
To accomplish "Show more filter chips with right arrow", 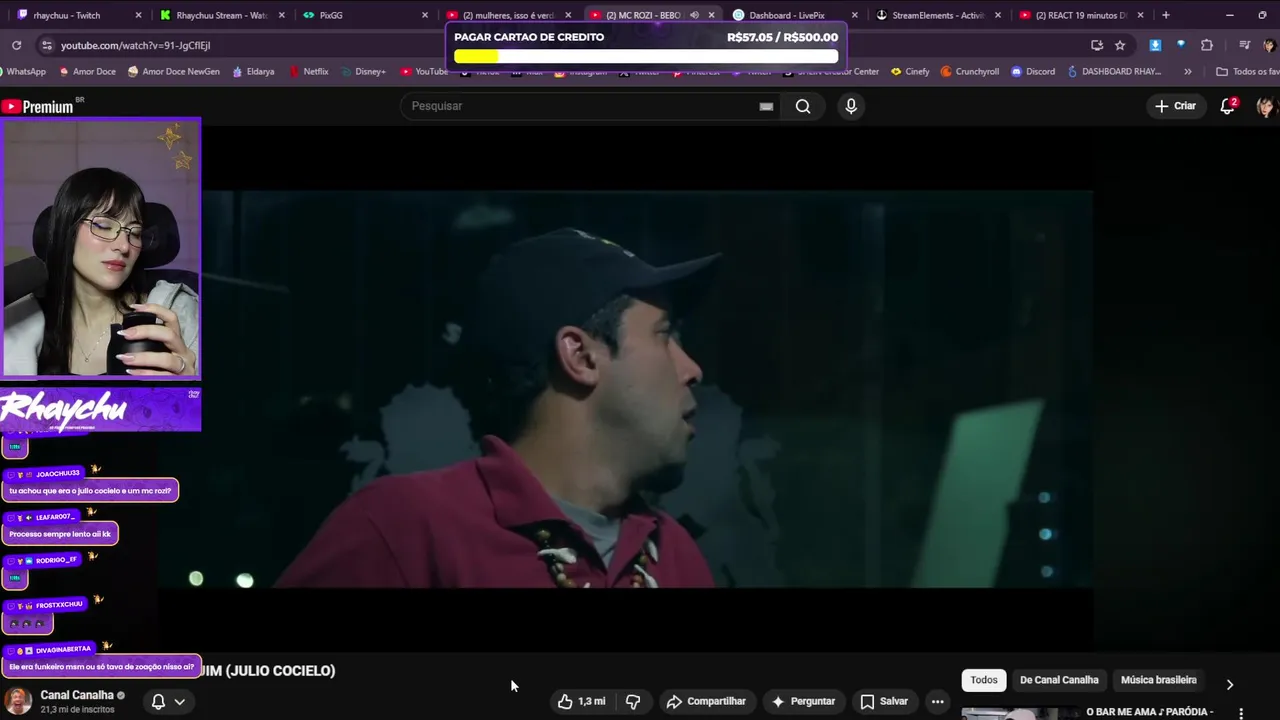I will pos(1230,684).
